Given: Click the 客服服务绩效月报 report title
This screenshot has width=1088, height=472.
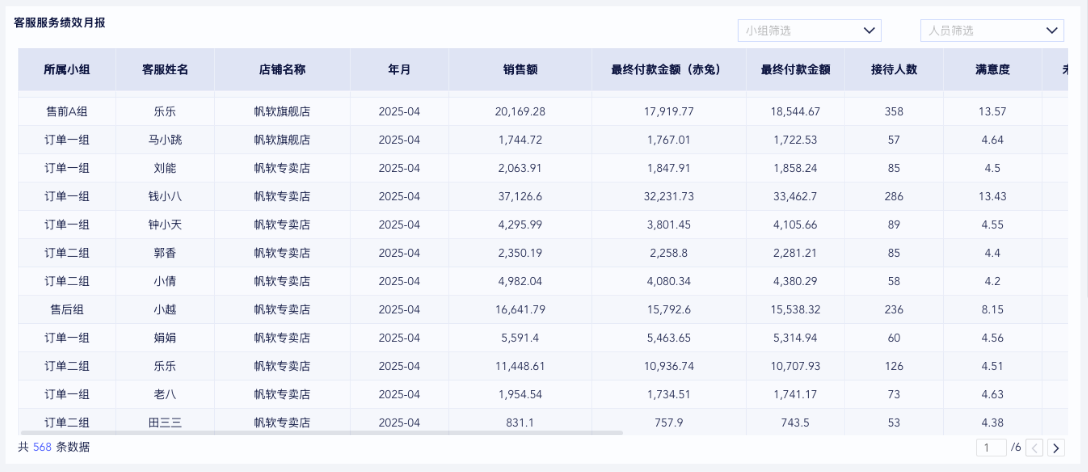Looking at the screenshot, I should pos(59,23).
